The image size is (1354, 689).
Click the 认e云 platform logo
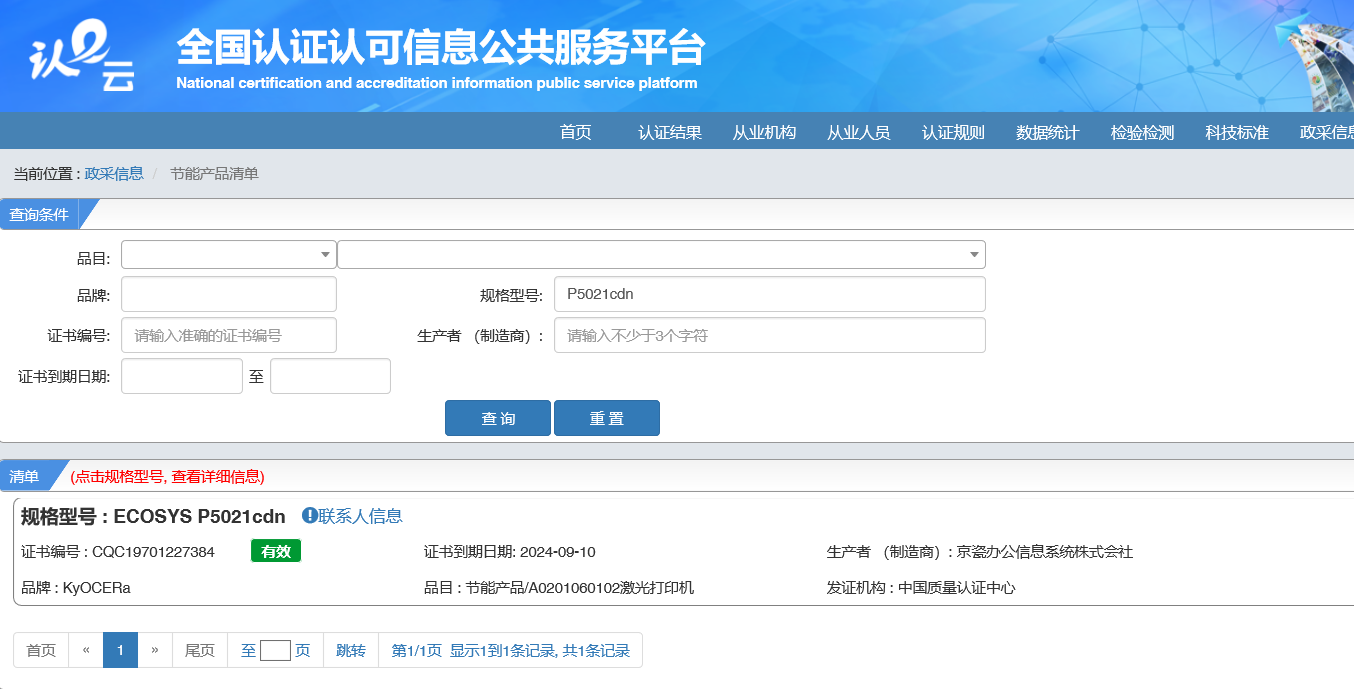pos(81,56)
